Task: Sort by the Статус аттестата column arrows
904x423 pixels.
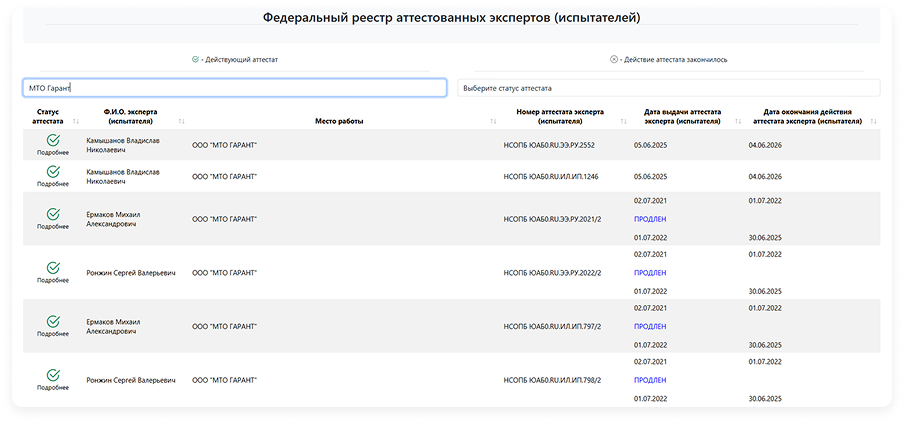Action: pyautogui.click(x=76, y=122)
